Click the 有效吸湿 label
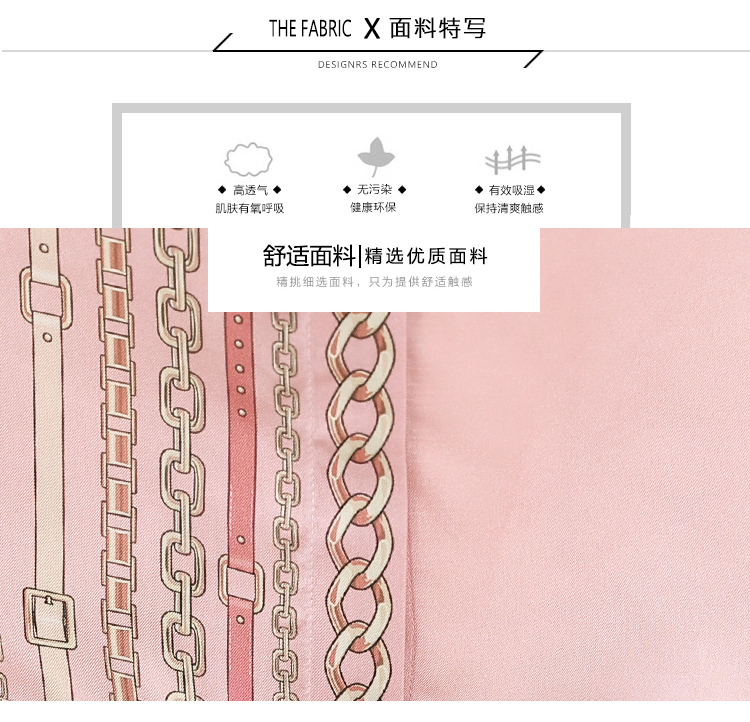Screen dimensions: 750x722 pyautogui.click(x=511, y=190)
